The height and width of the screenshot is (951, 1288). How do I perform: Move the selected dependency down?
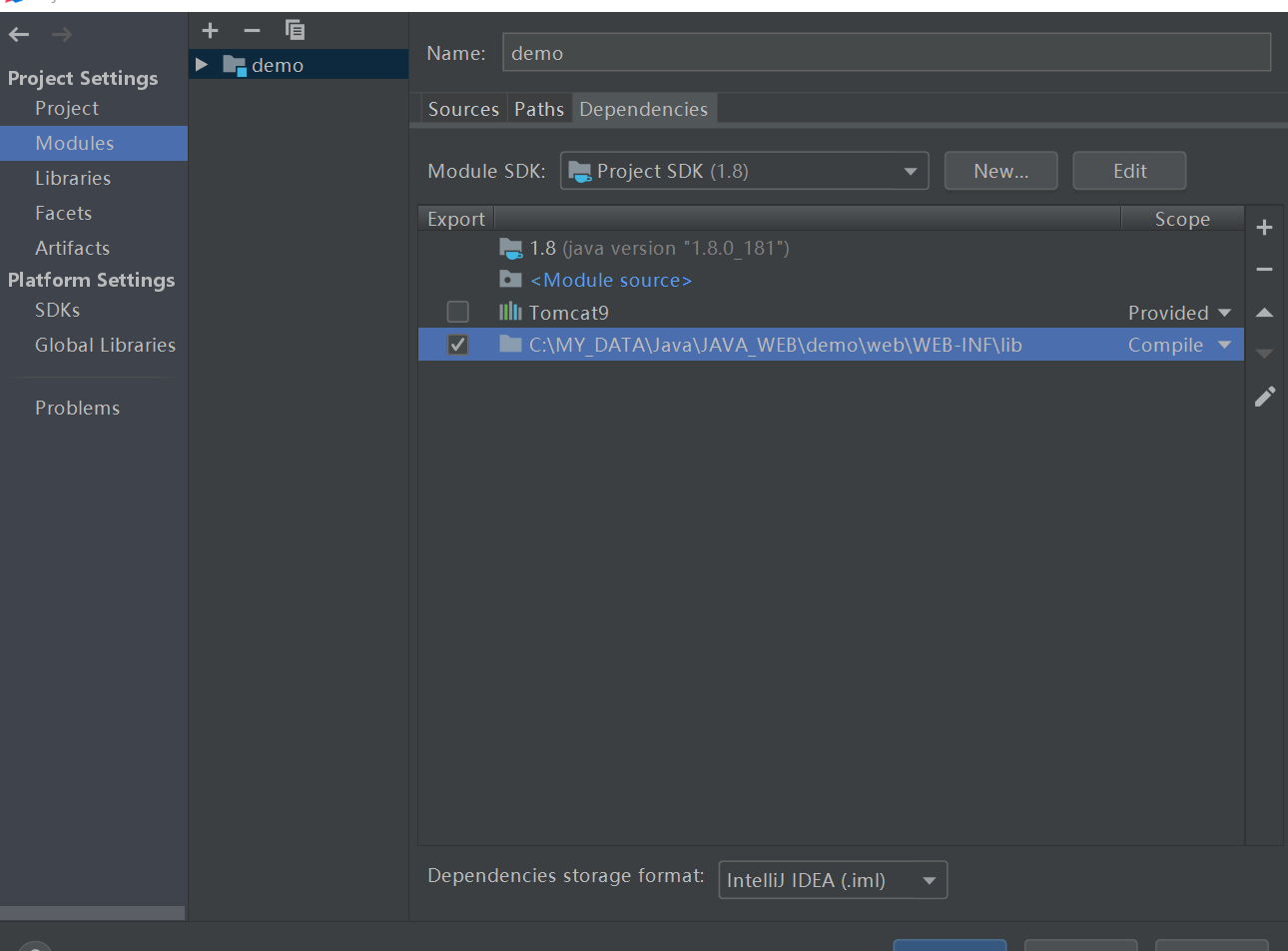point(1264,354)
